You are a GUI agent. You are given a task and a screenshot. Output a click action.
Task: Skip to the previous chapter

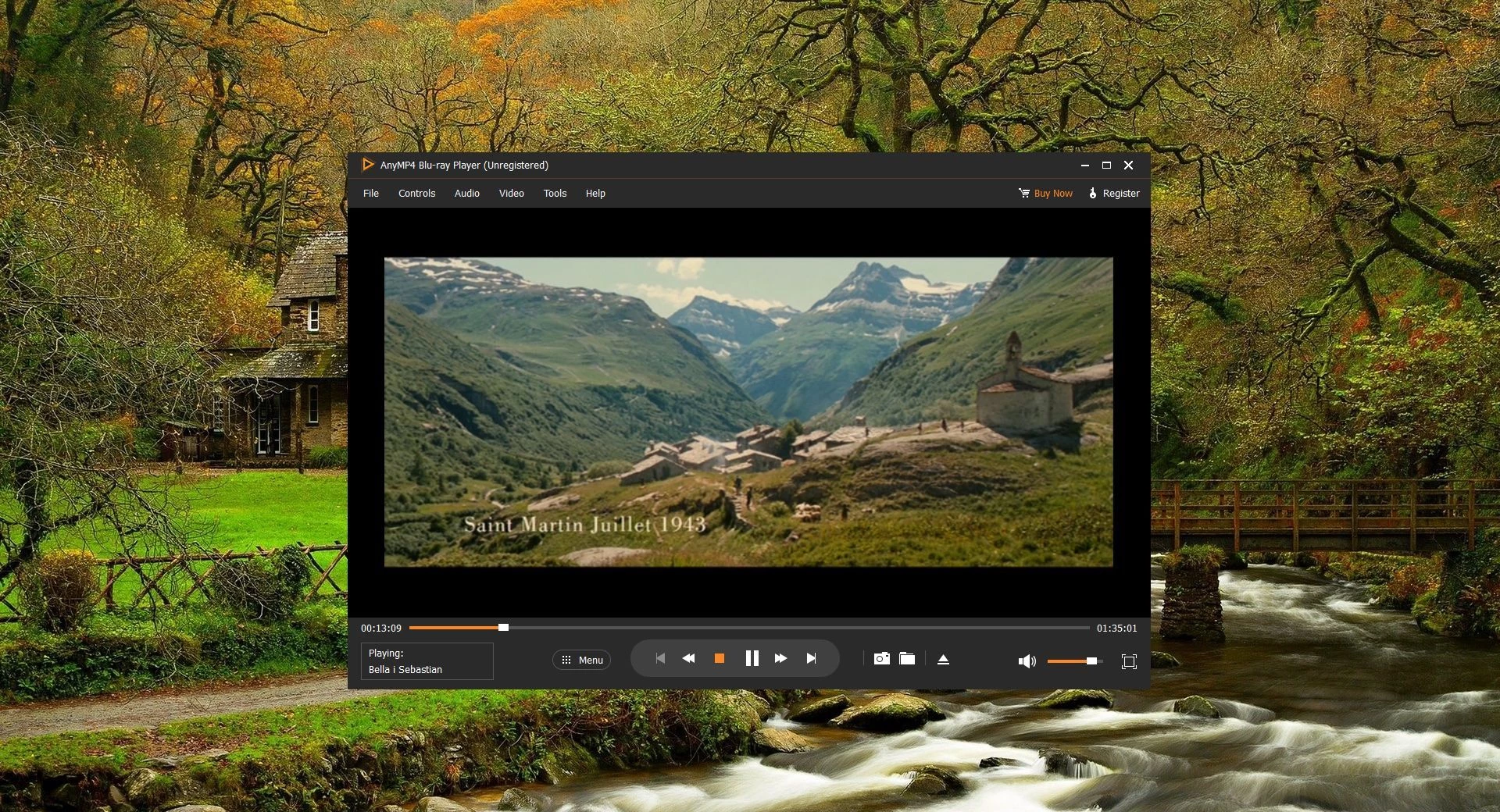coord(660,659)
